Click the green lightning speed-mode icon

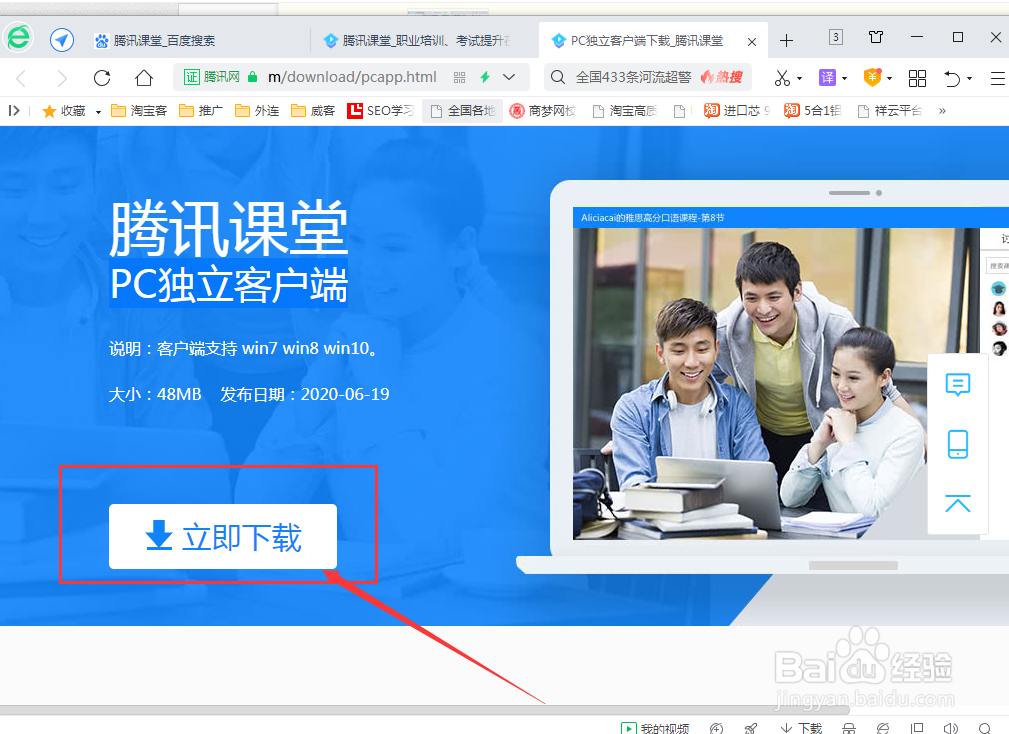tap(485, 77)
